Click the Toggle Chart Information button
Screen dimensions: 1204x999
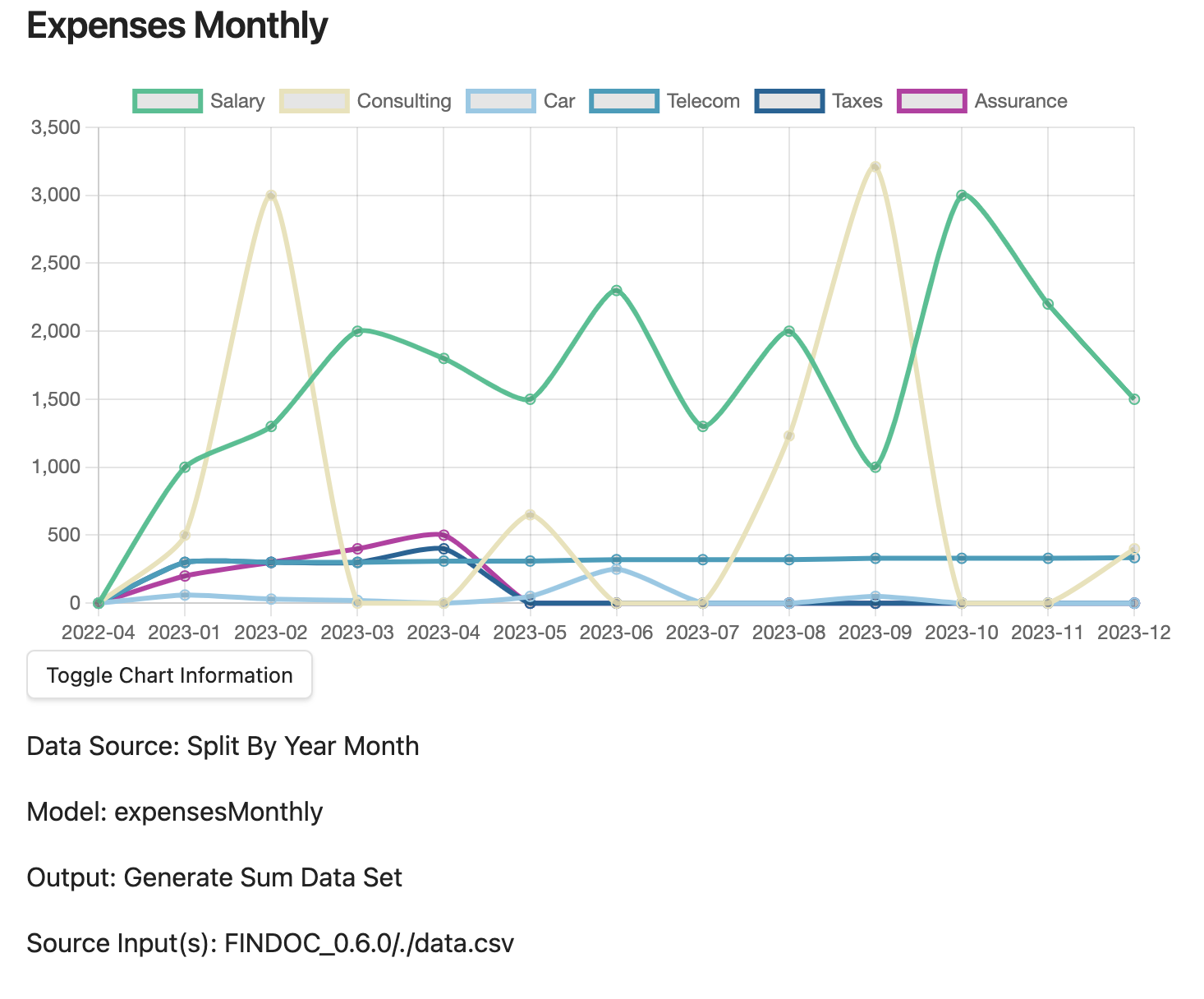tap(170, 675)
